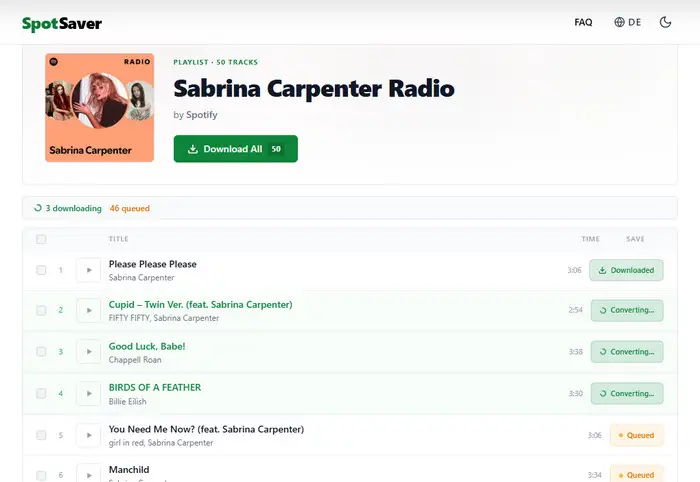The height and width of the screenshot is (482, 700).
Task: Play preview of Please Please Please
Action: [88, 270]
